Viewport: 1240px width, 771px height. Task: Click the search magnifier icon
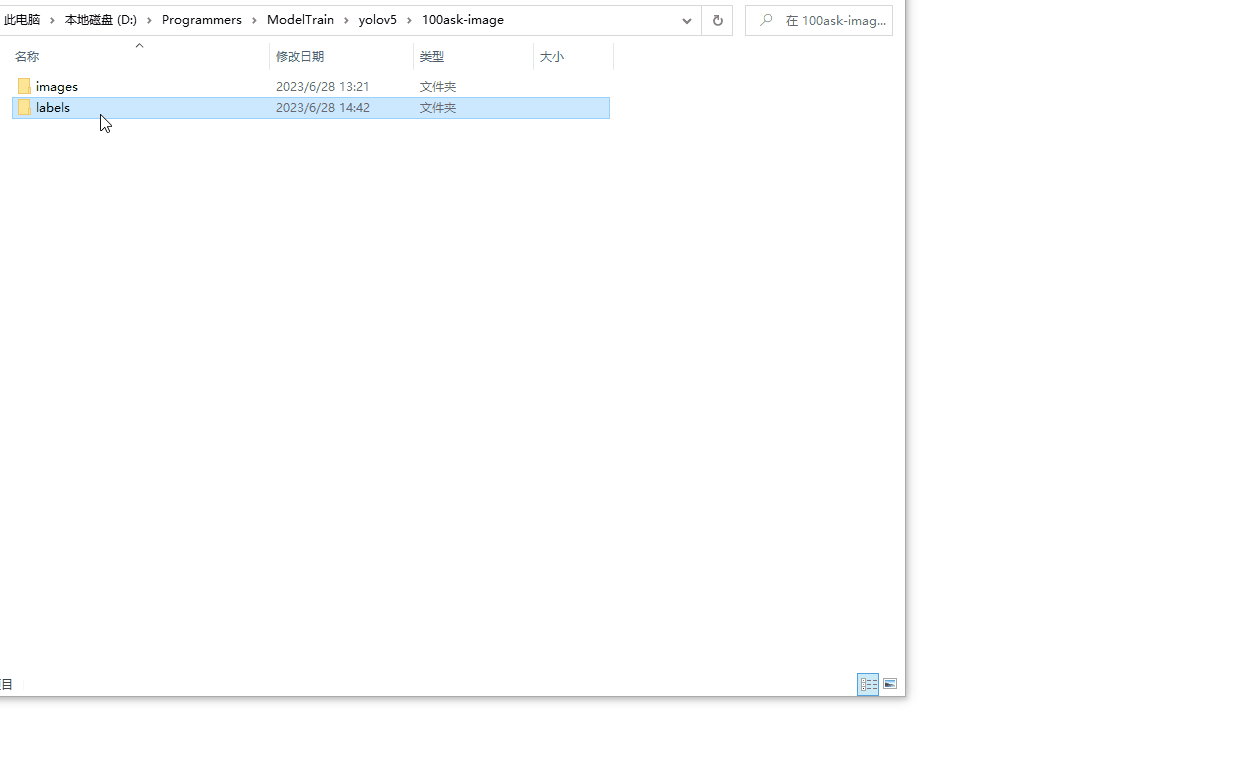[x=766, y=20]
